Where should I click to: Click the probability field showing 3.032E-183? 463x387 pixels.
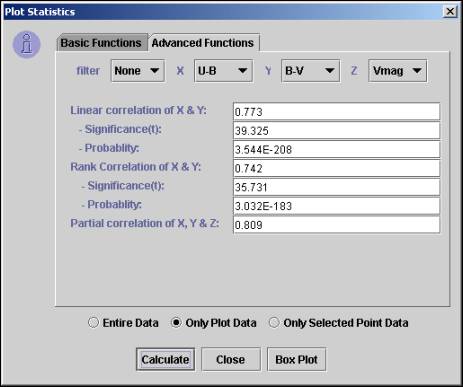336,206
